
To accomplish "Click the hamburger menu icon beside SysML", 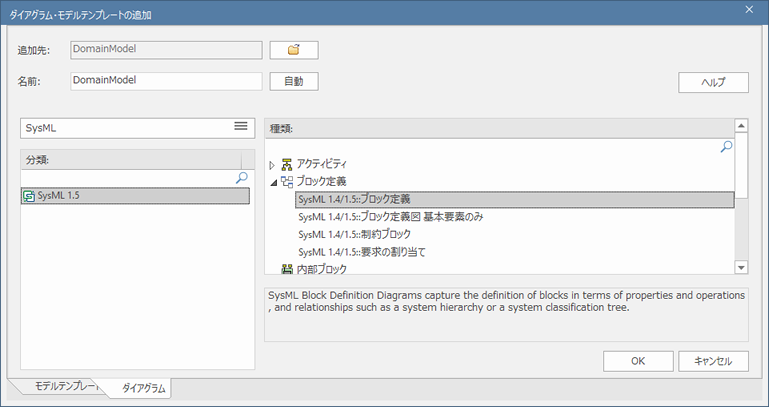I will click(x=241, y=126).
